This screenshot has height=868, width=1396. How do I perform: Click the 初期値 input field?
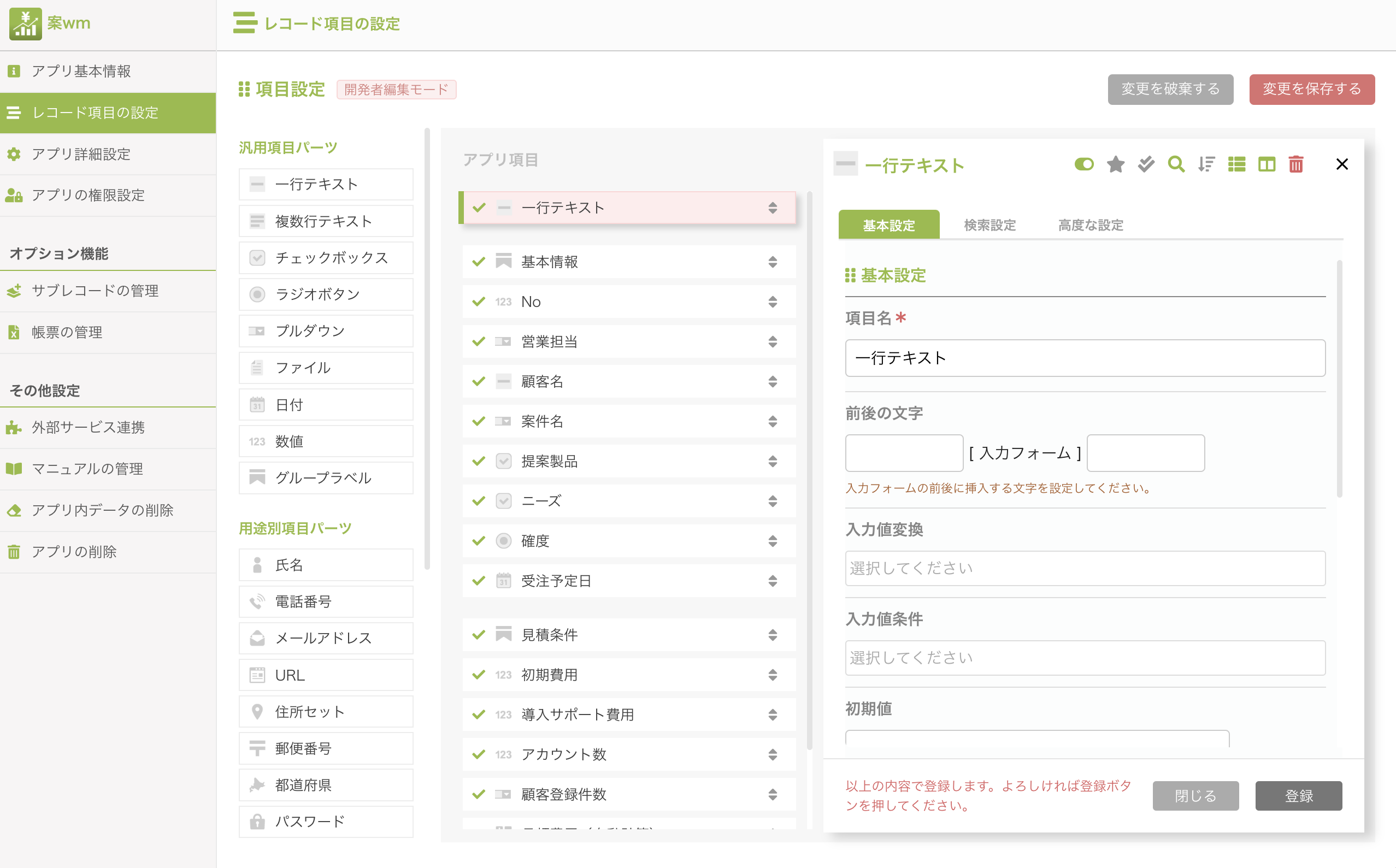(x=1037, y=739)
